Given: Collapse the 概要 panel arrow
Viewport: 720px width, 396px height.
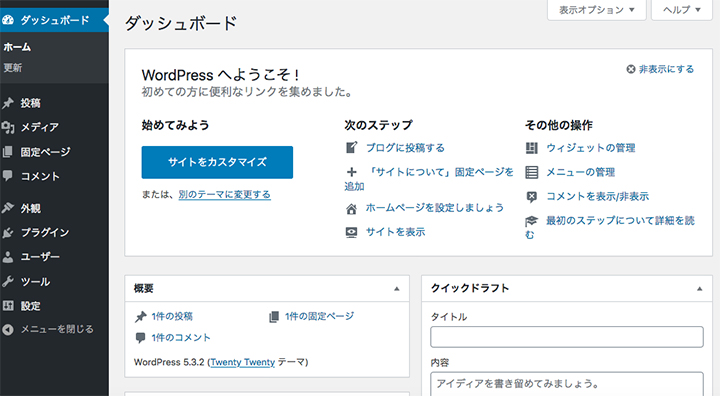Looking at the screenshot, I should (x=397, y=289).
